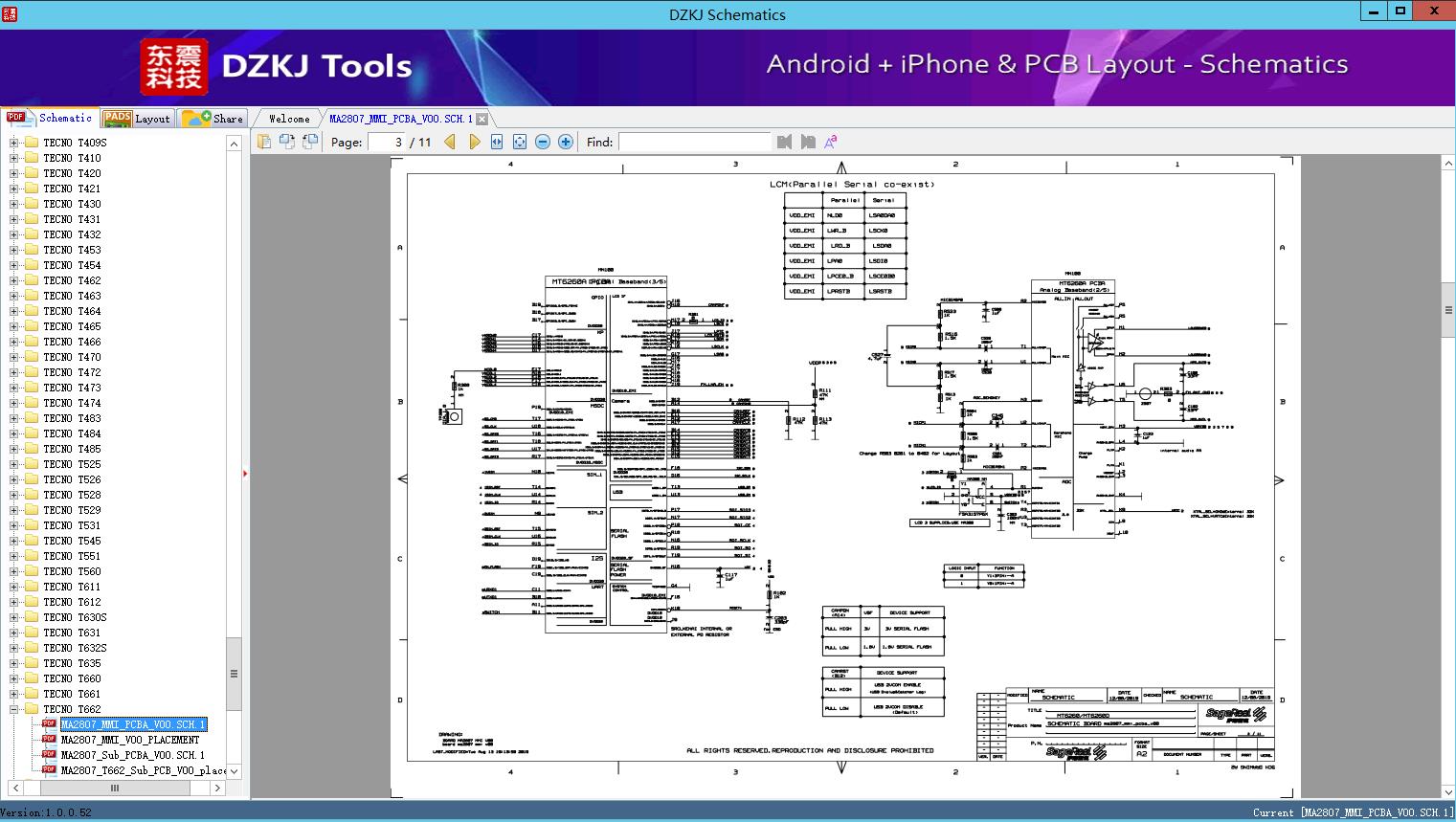Click the Find search box
The width and height of the screenshot is (1456, 822).
[x=694, y=142]
